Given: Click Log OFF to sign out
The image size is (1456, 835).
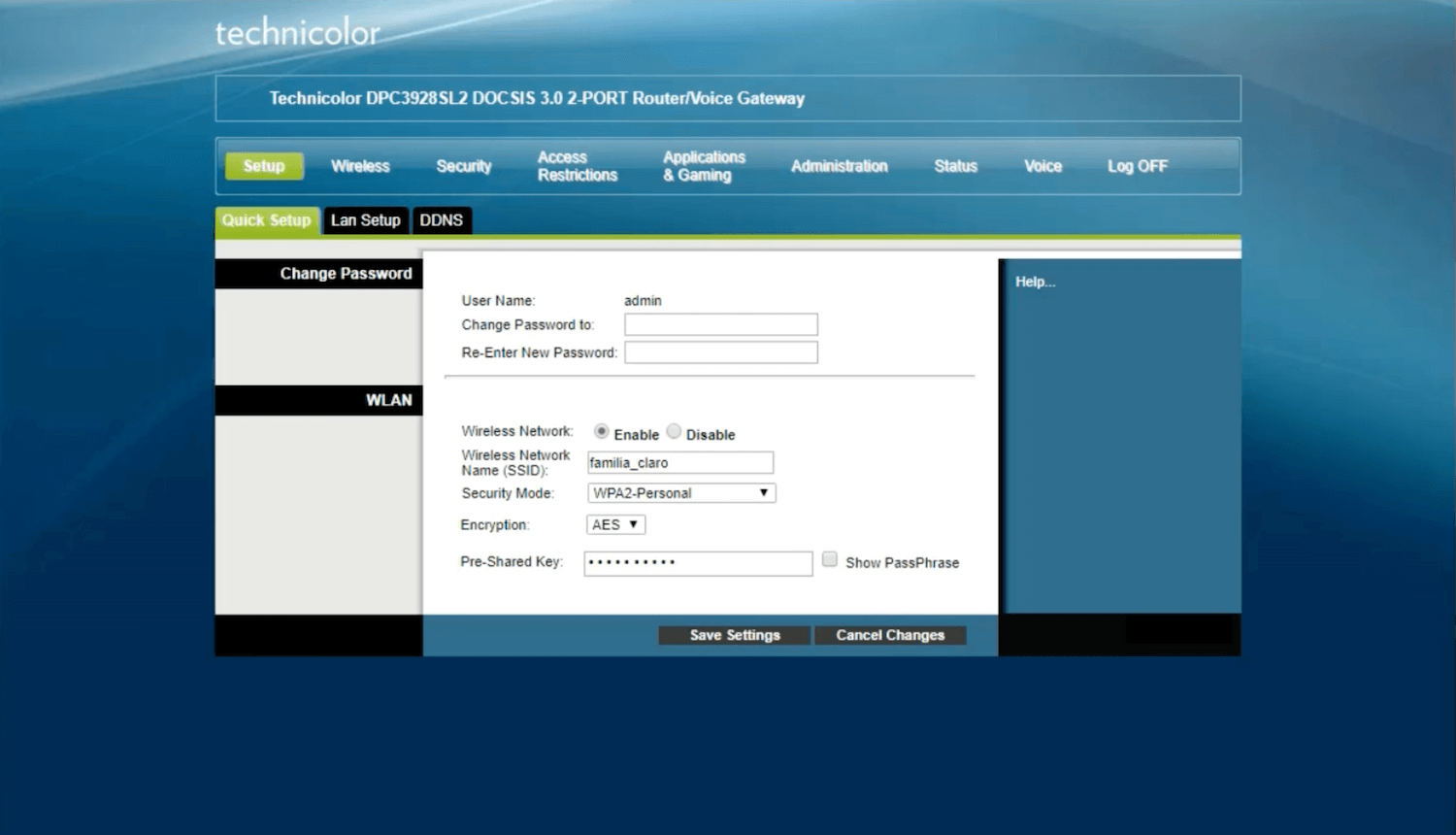Looking at the screenshot, I should 1137,166.
